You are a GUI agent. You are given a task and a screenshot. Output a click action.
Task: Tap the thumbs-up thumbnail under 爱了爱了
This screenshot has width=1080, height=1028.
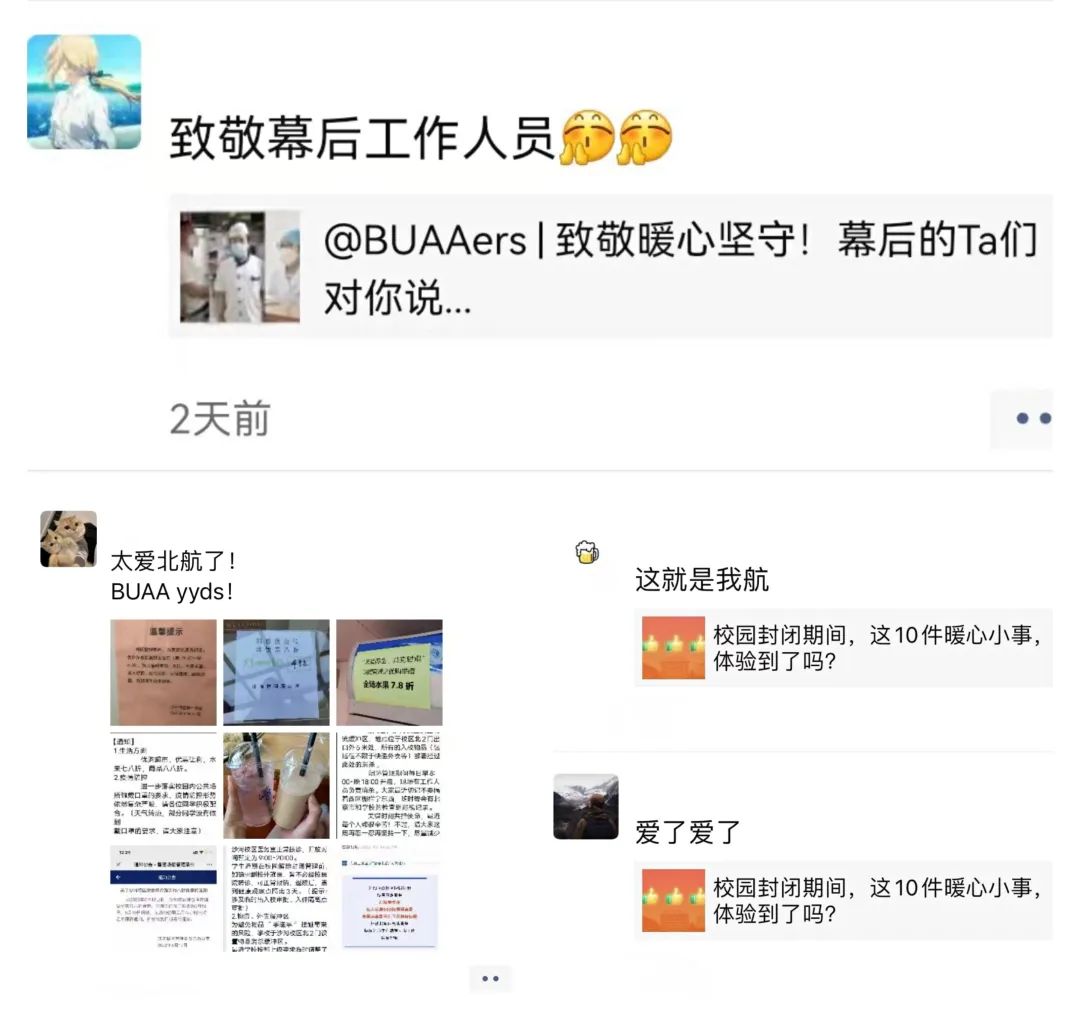[673, 901]
